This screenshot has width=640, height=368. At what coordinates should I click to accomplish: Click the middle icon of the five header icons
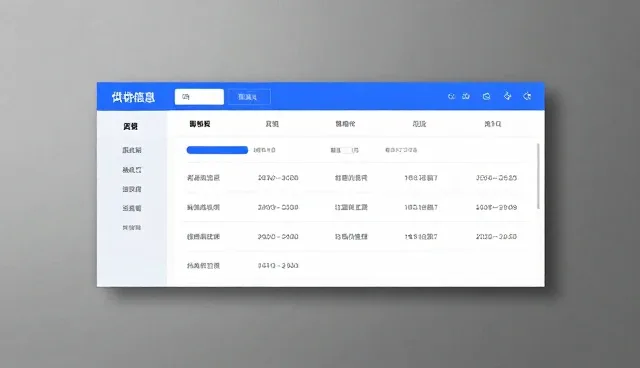tap(486, 96)
